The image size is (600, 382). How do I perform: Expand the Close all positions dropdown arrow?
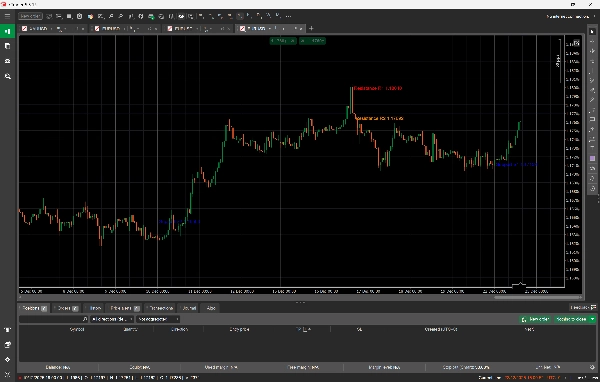(x=593, y=319)
